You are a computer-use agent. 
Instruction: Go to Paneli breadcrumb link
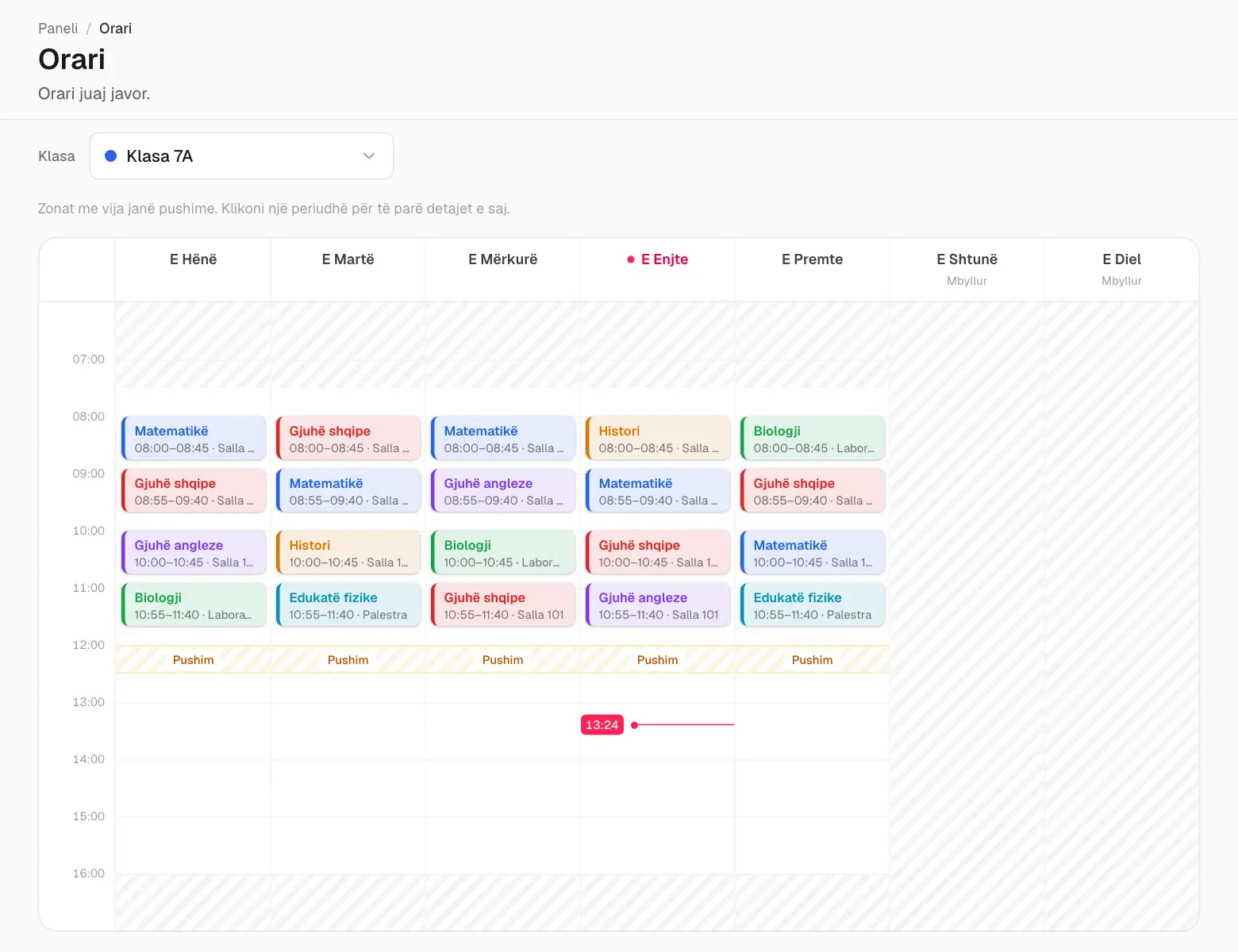coord(58,29)
